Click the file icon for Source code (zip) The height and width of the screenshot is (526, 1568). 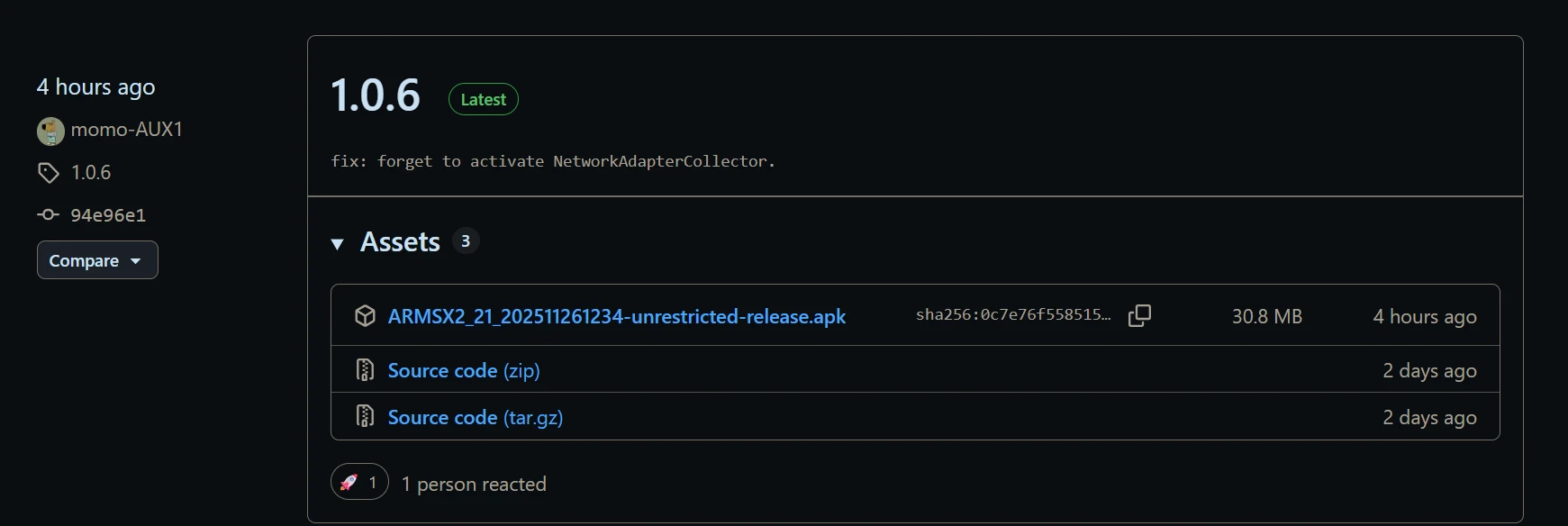tap(365, 370)
